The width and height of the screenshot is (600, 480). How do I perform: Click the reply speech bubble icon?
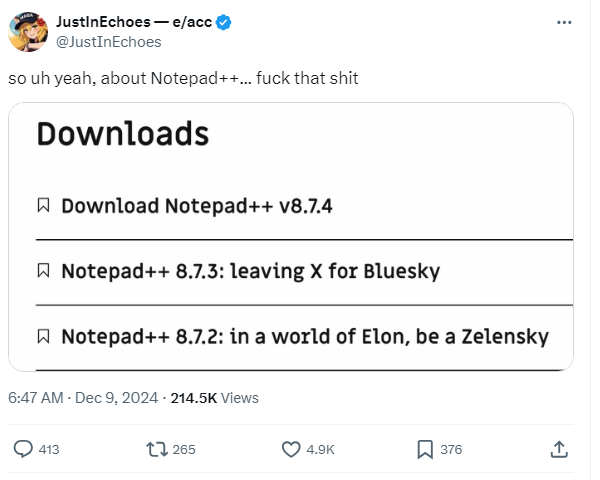click(23, 450)
